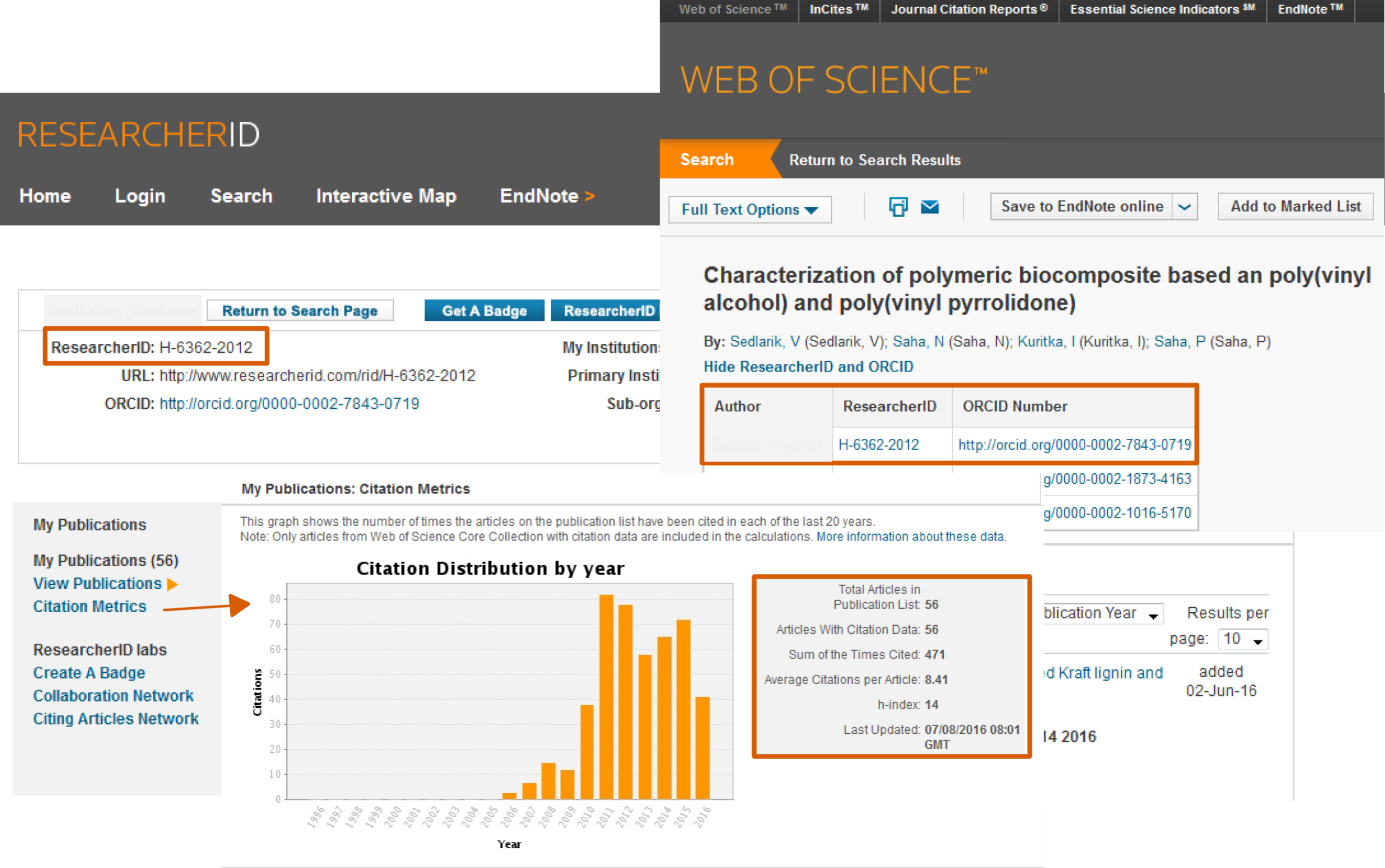Open EndNote in ResearcherID navigation
This screenshot has width=1385, height=868.
tap(547, 196)
